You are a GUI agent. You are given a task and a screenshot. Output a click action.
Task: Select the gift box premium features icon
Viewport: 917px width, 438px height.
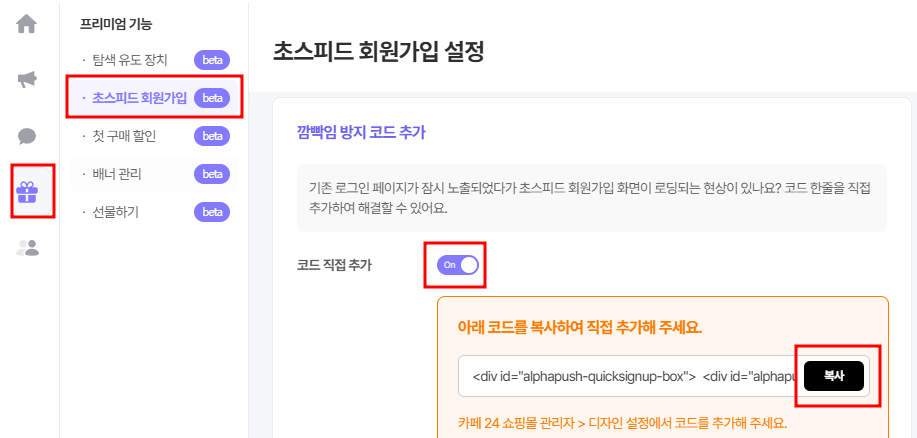coord(27,191)
